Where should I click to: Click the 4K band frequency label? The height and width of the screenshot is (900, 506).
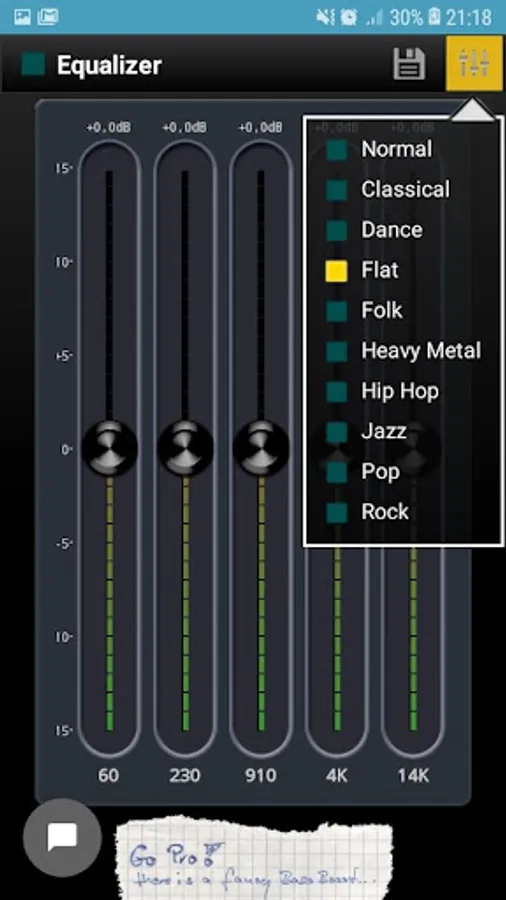pyautogui.click(x=336, y=775)
